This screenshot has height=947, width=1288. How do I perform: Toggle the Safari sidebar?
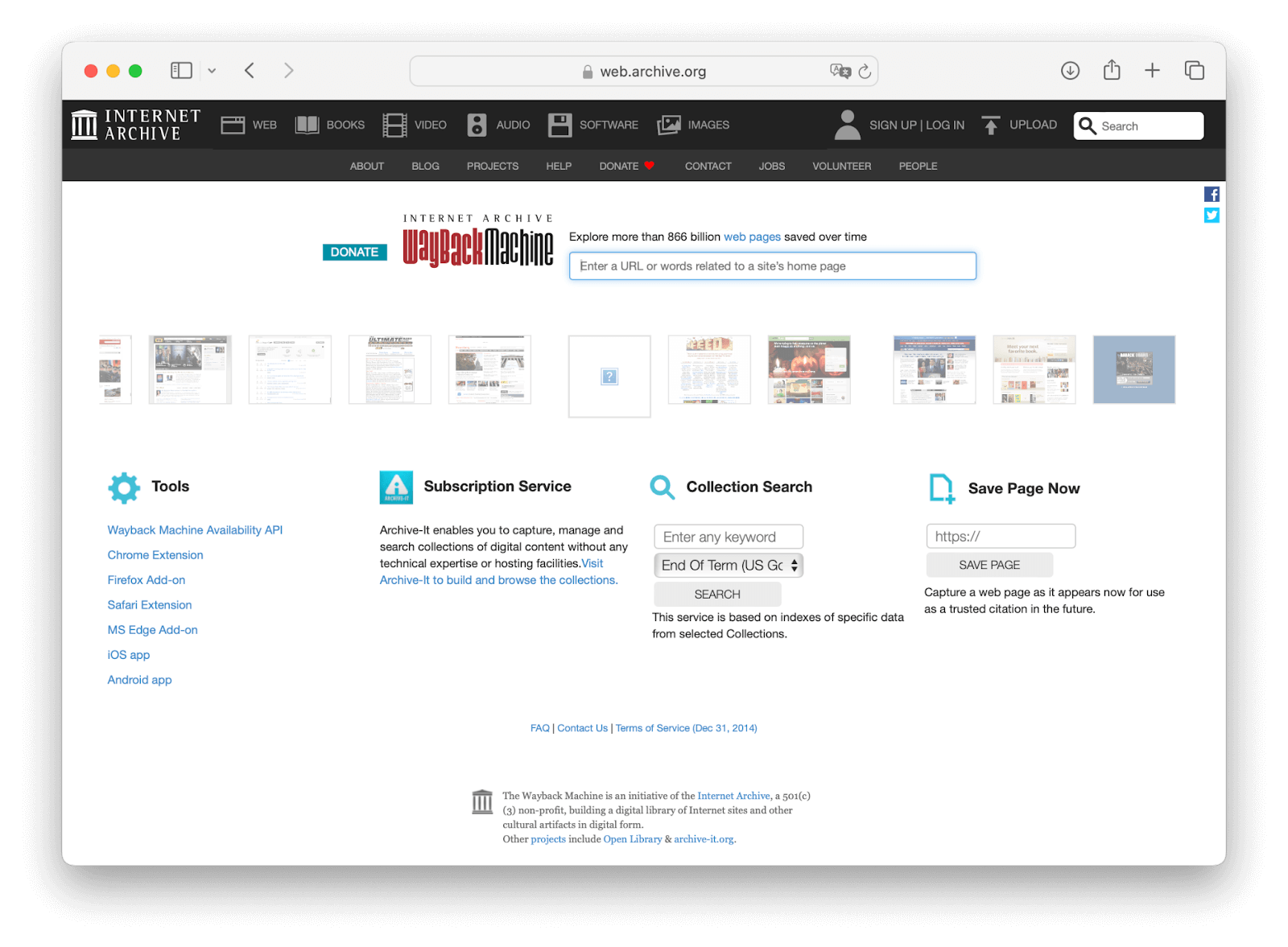coord(181,71)
